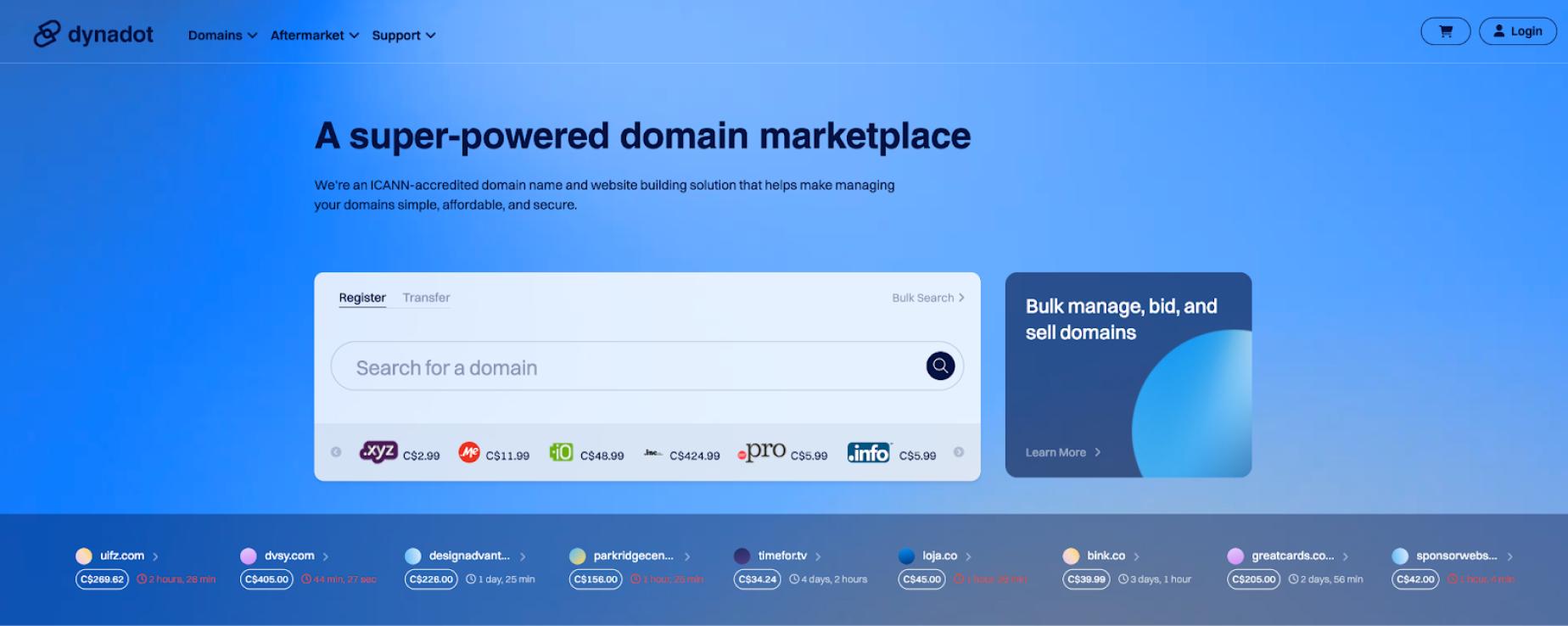This screenshot has width=1568, height=626.
Task: Select the .me domain logo
Action: coord(469,452)
